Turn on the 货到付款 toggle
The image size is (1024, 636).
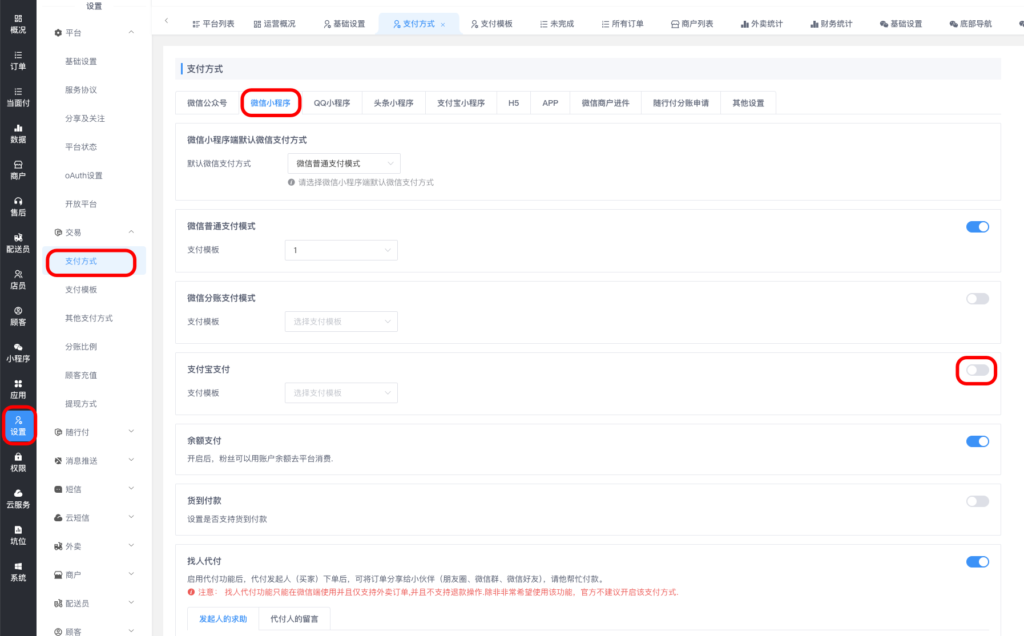pos(977,501)
